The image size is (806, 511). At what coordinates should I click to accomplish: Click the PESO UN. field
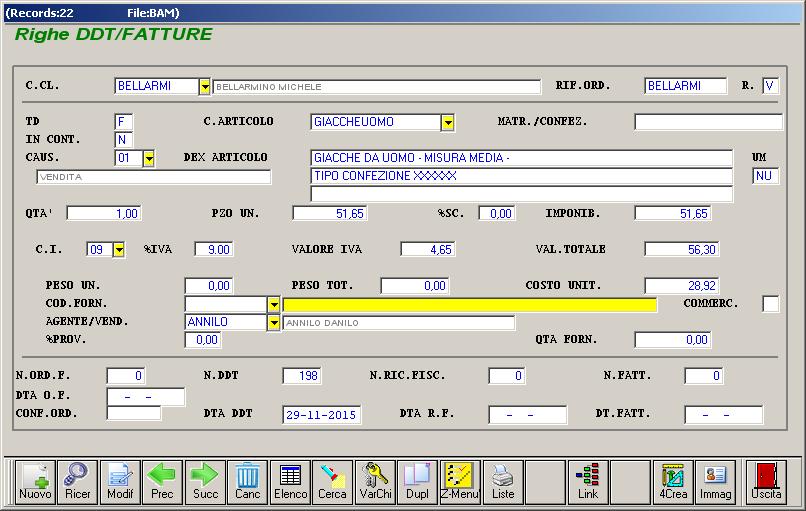pyautogui.click(x=208, y=285)
